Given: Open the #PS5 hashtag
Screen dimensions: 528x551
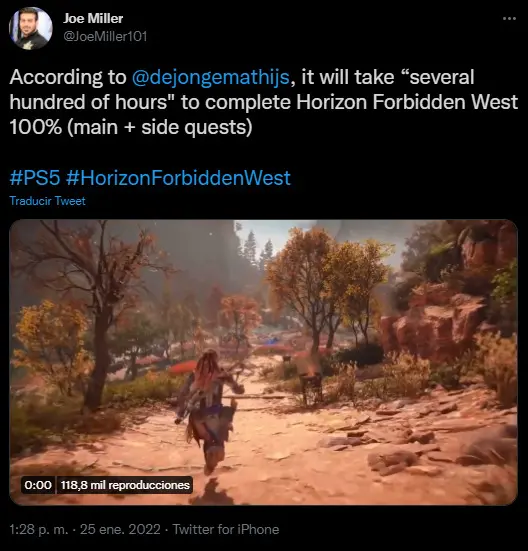Looking at the screenshot, I should [x=35, y=178].
